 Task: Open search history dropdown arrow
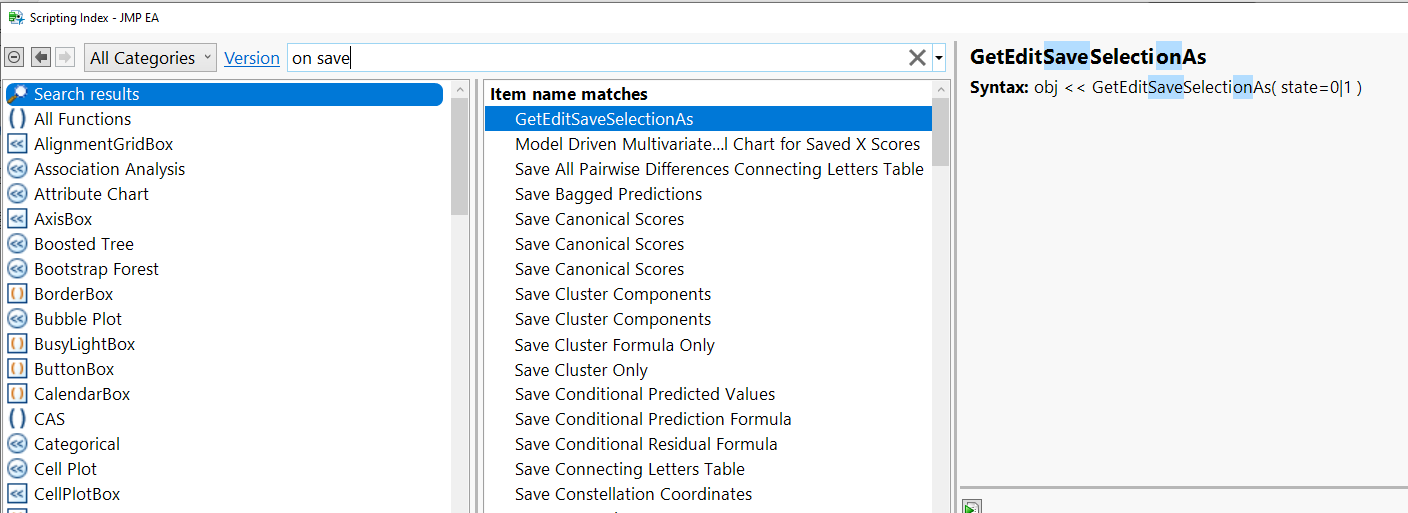point(939,58)
